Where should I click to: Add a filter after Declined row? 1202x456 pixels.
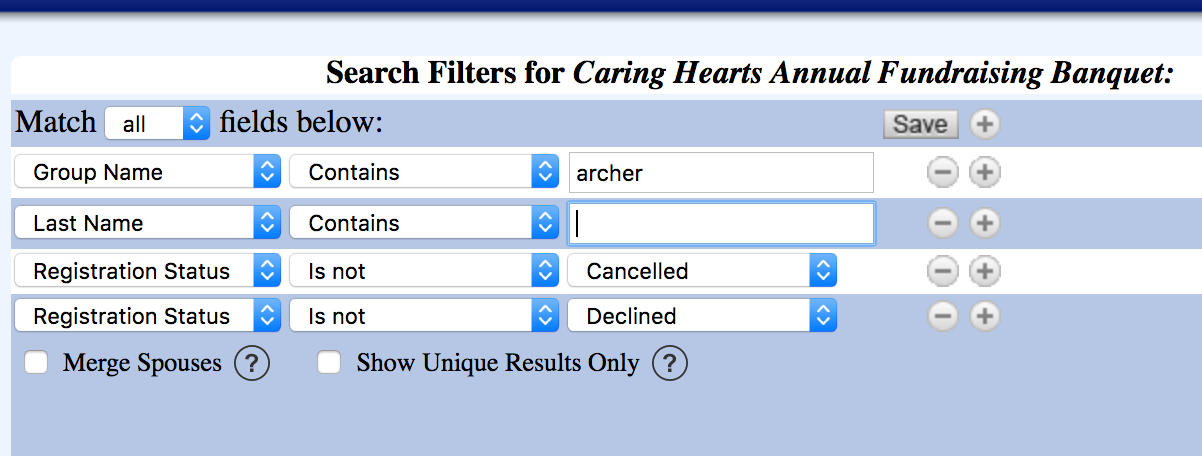click(985, 316)
